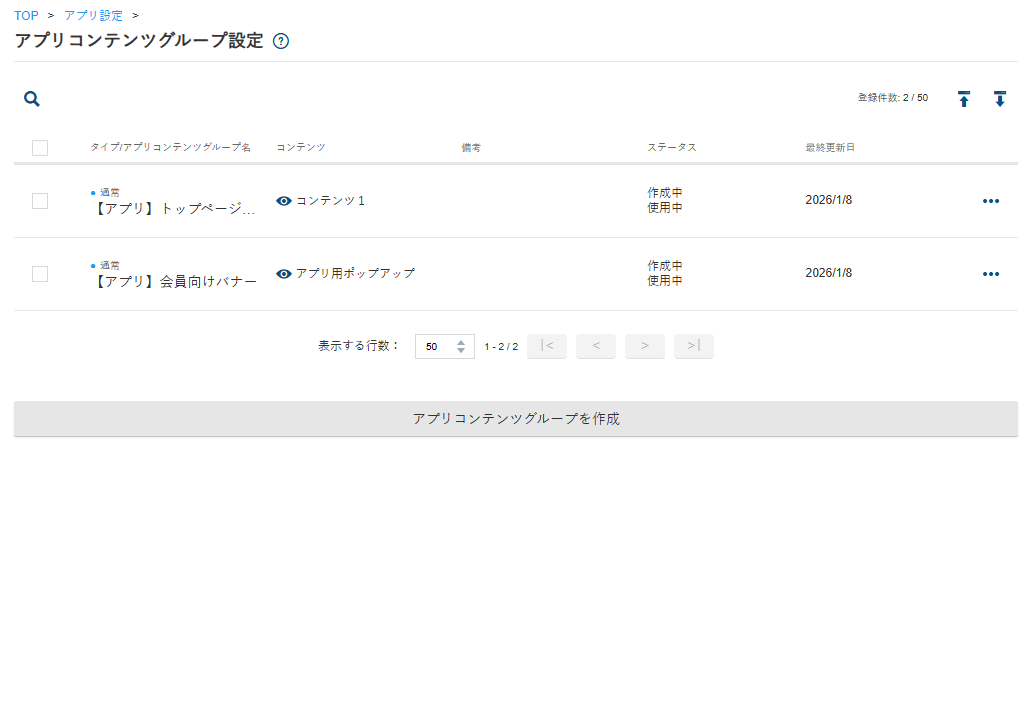This screenshot has width=1032, height=717.
Task: Open TOP breadcrumb link
Action: [x=26, y=15]
